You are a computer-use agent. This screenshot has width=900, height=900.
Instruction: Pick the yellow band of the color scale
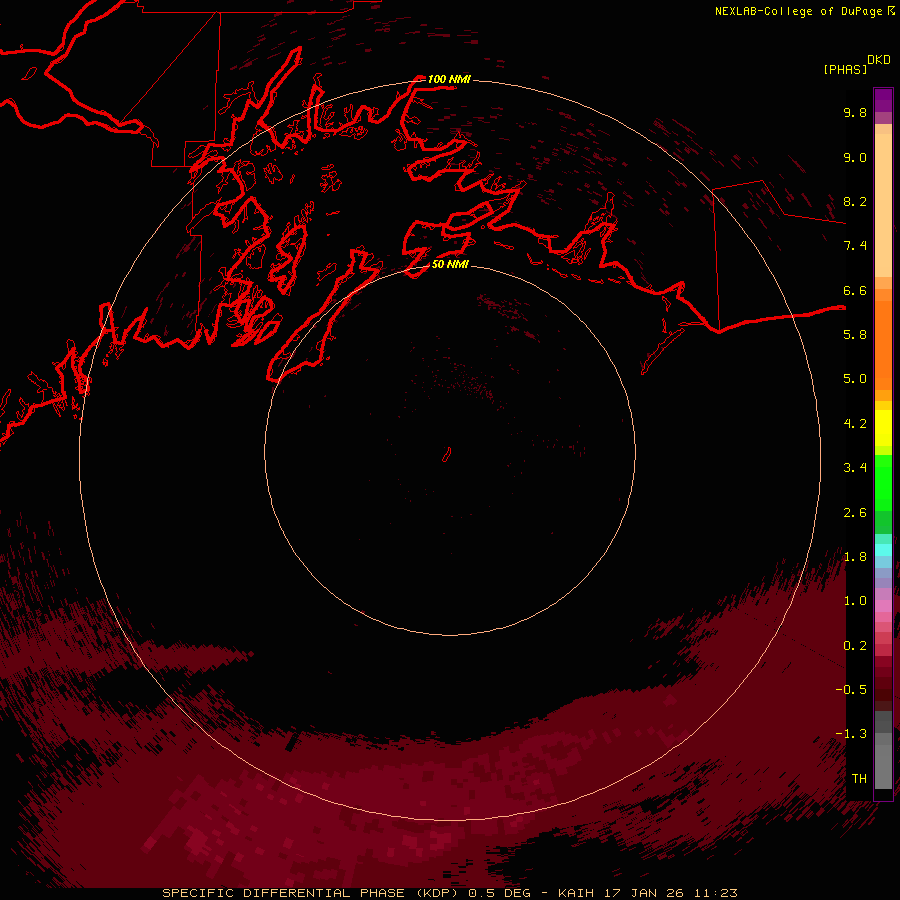pos(883,428)
